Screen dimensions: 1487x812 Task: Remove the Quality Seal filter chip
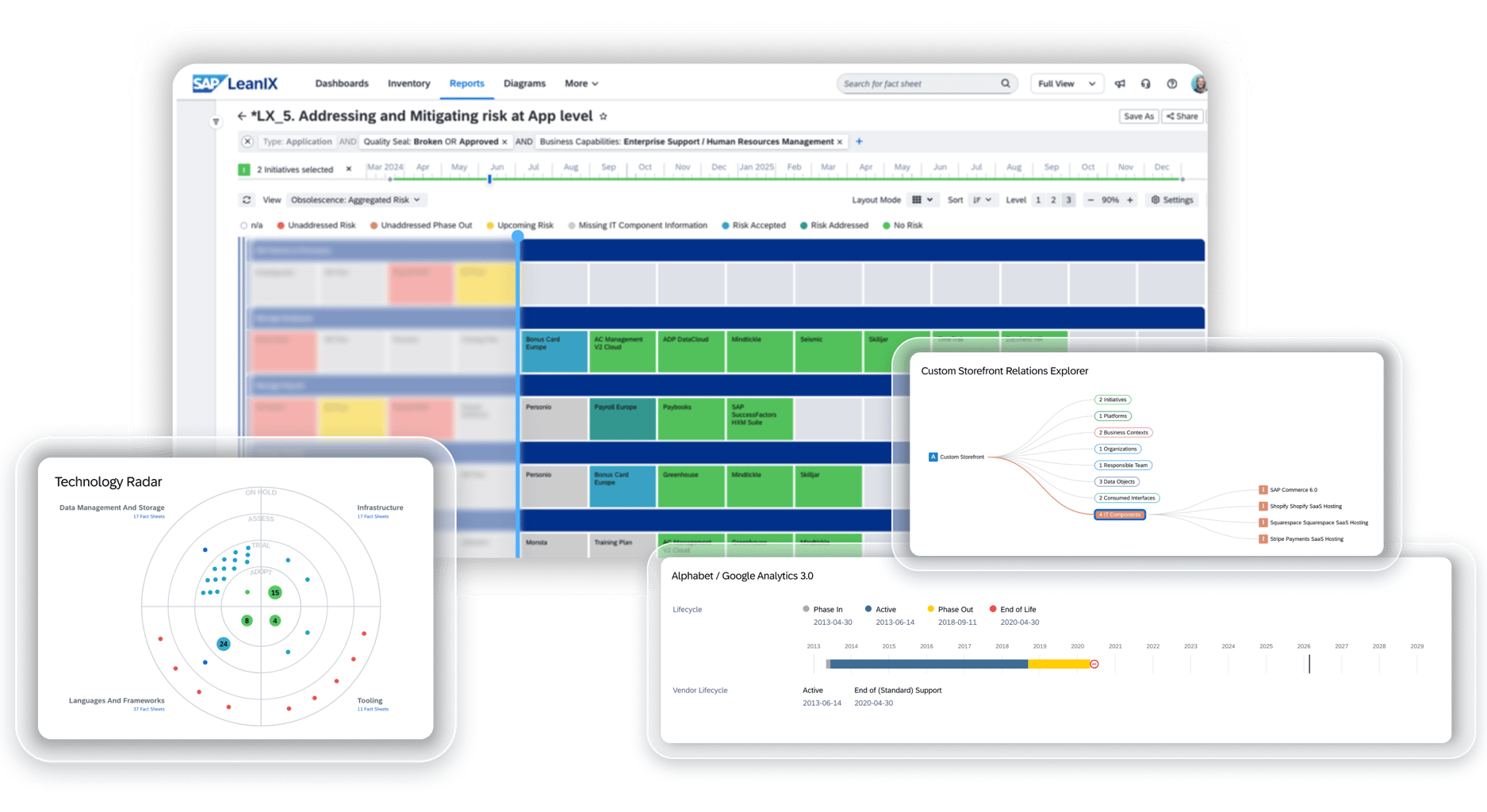tap(504, 142)
